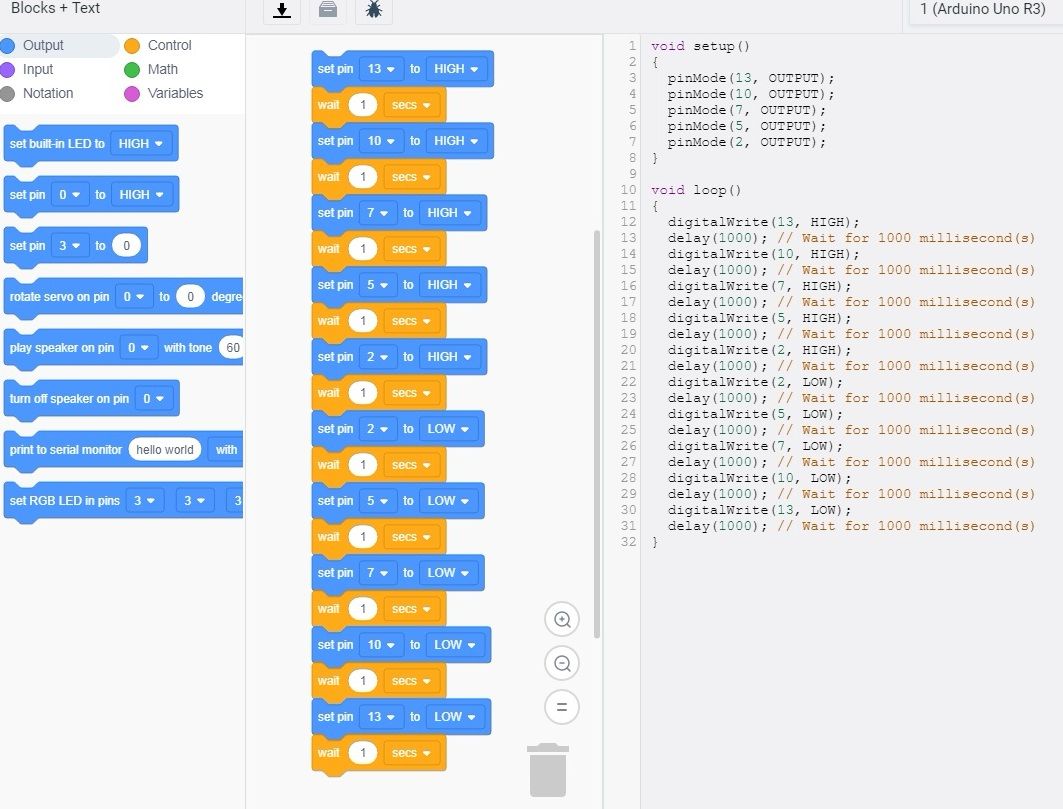Start the debugger with bug icon
Image resolution: width=1063 pixels, height=809 pixels.
(x=374, y=11)
